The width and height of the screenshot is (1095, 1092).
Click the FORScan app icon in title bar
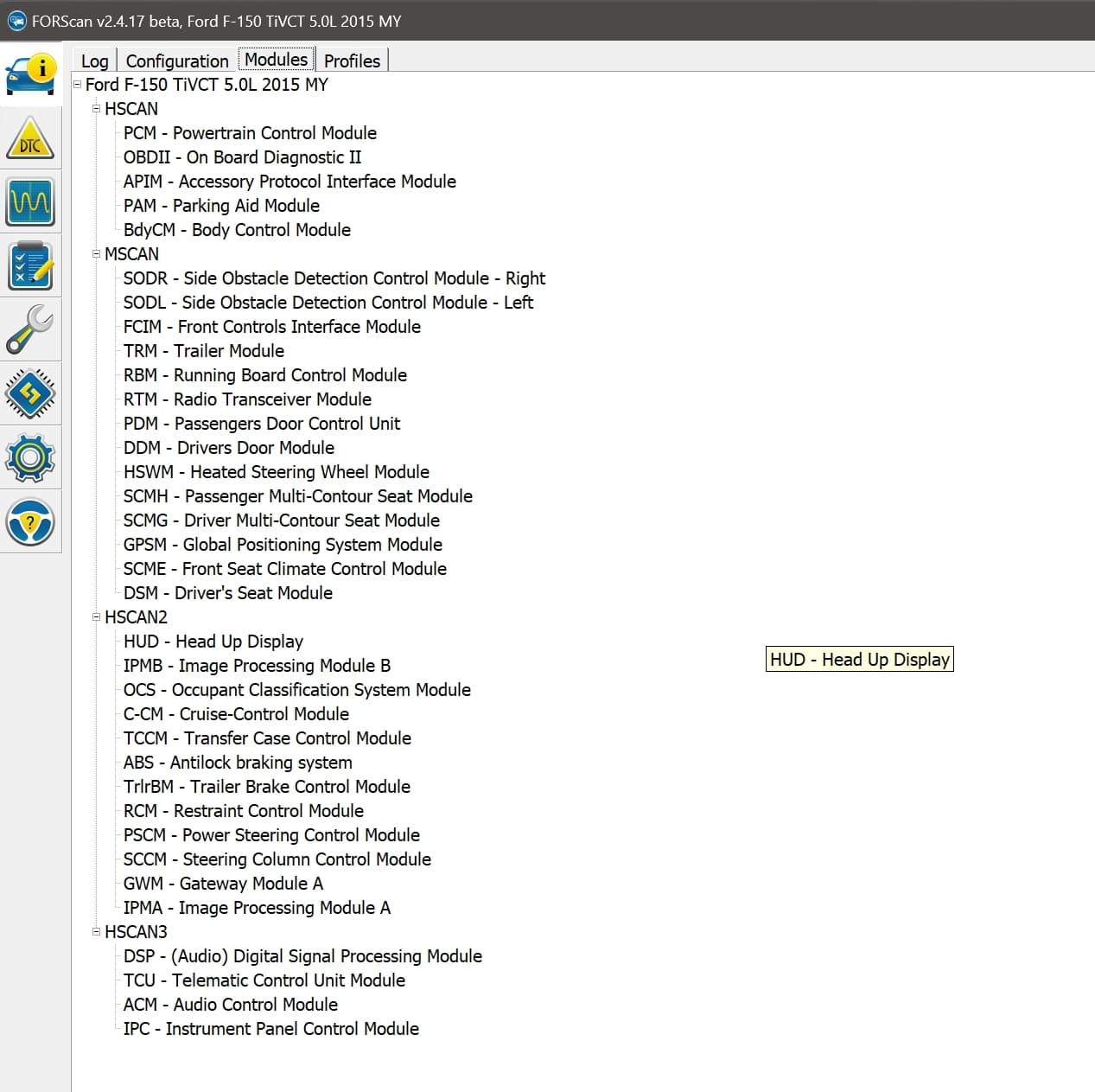pyautogui.click(x=16, y=21)
